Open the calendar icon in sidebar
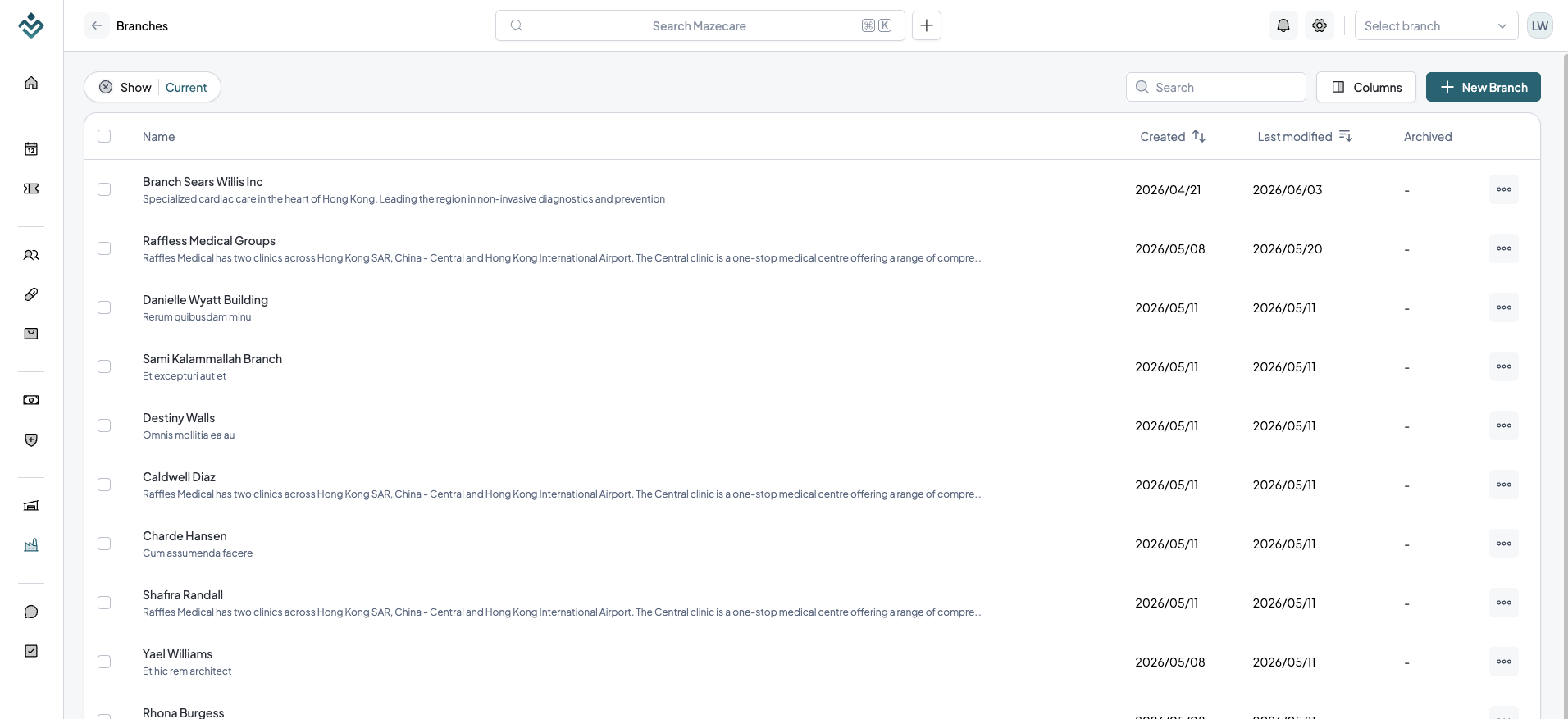This screenshot has width=1568, height=719. pos(31,149)
